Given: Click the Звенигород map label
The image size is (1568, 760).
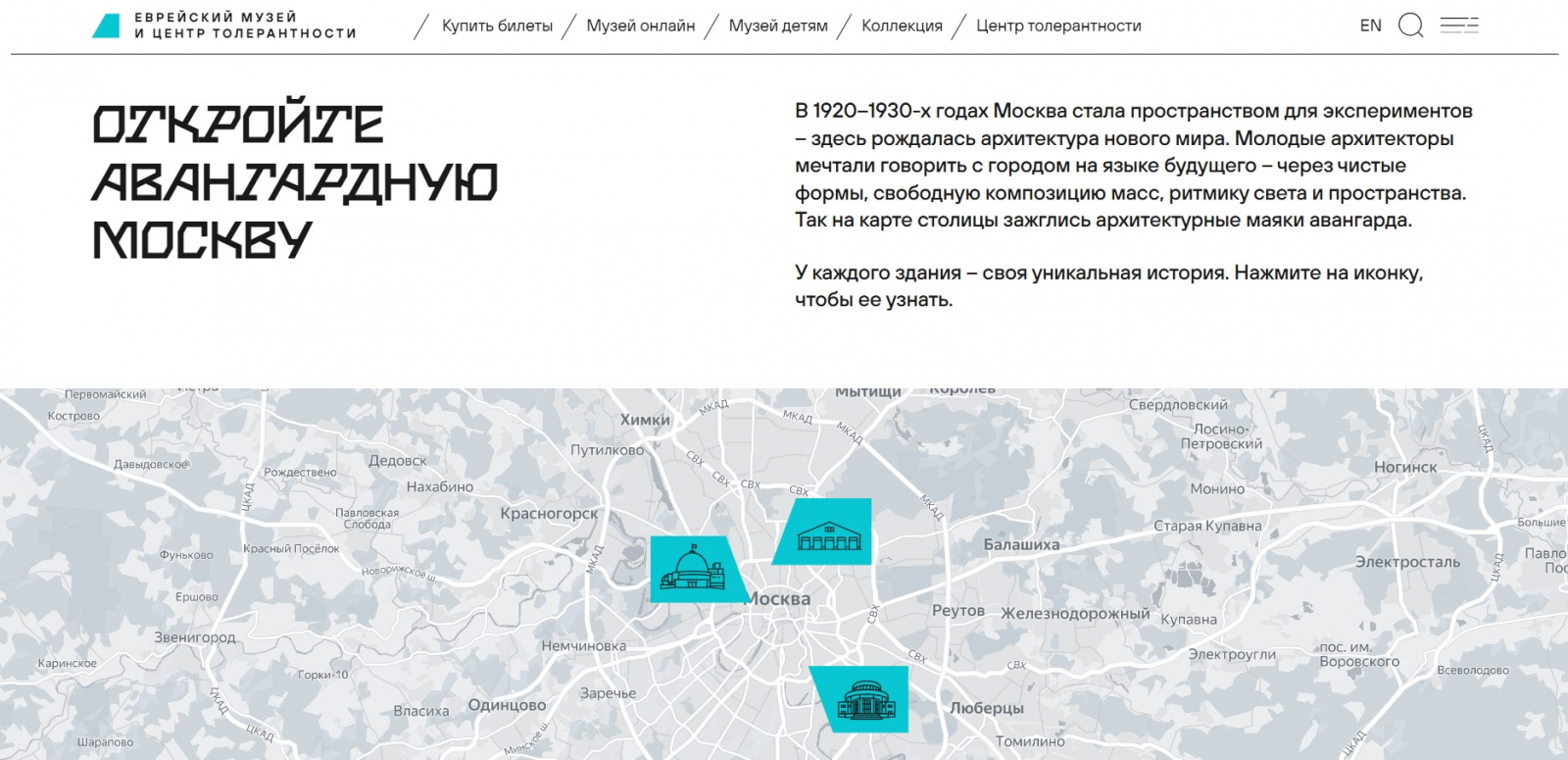Looking at the screenshot, I should pos(195,637).
